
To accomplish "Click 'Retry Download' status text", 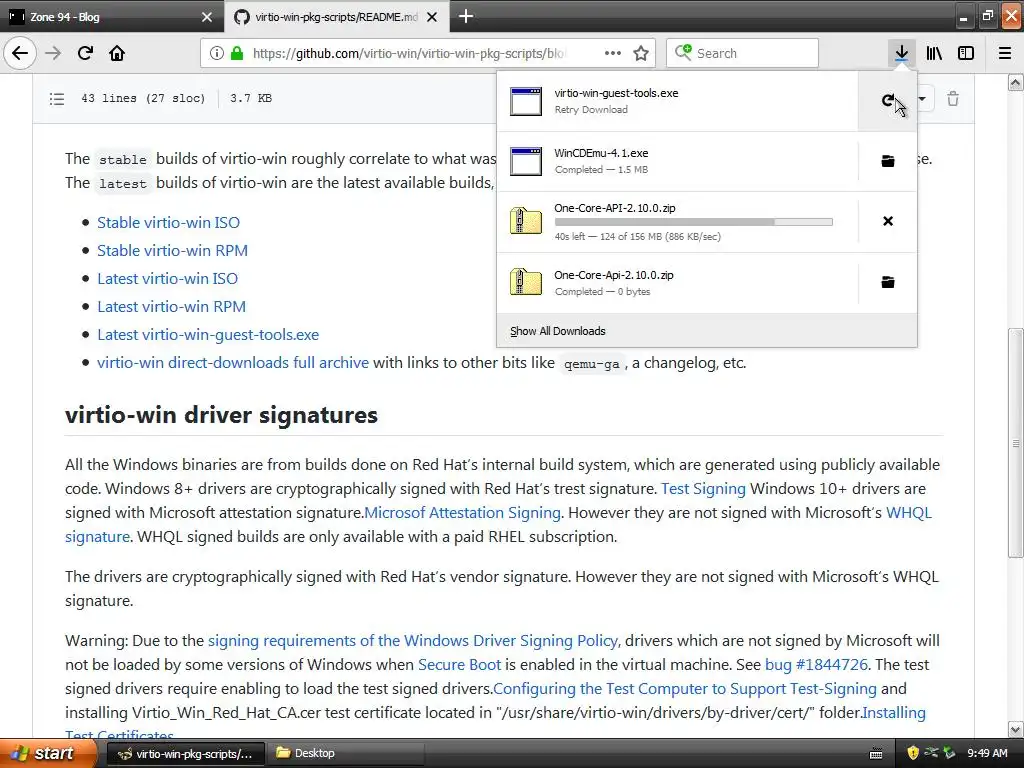I will (591, 110).
